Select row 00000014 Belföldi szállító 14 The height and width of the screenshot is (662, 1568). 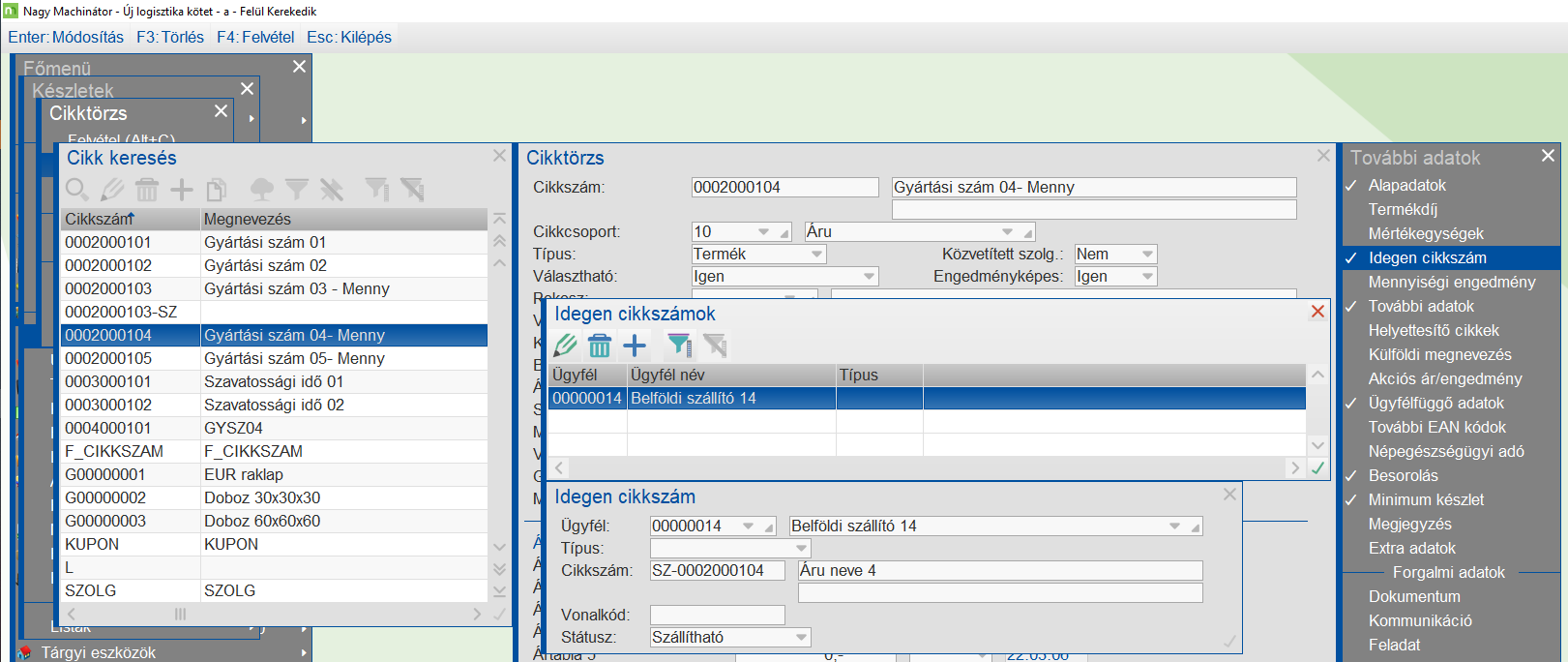(x=927, y=398)
